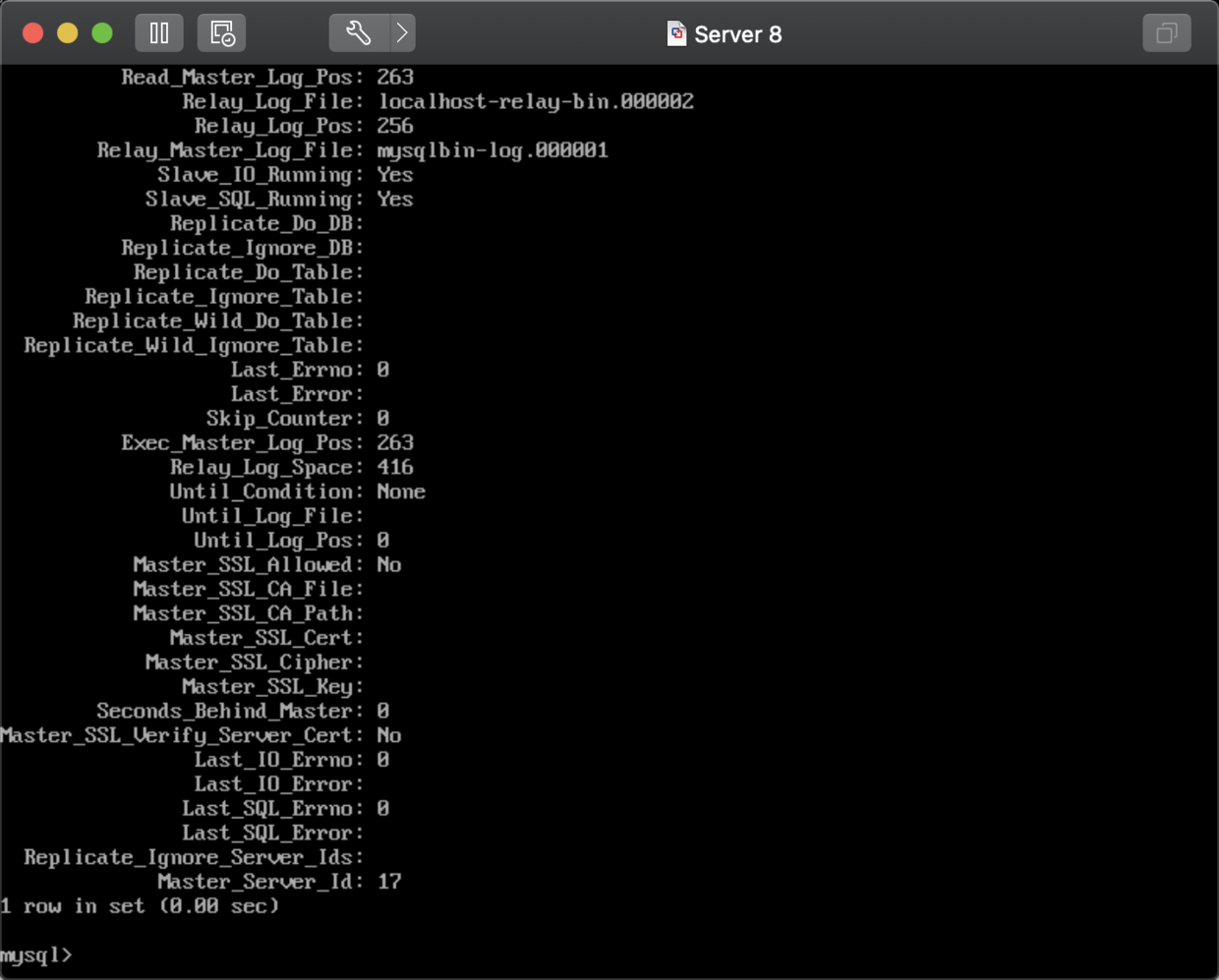Click the Replicate_Wild_Ignore_Table label
Screen dimensions: 1219x980
pos(194,346)
